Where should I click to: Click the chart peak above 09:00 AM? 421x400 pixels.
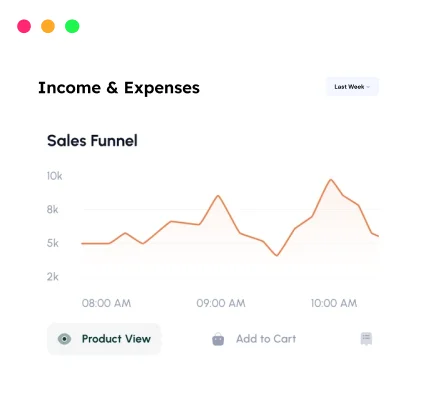pos(218,196)
